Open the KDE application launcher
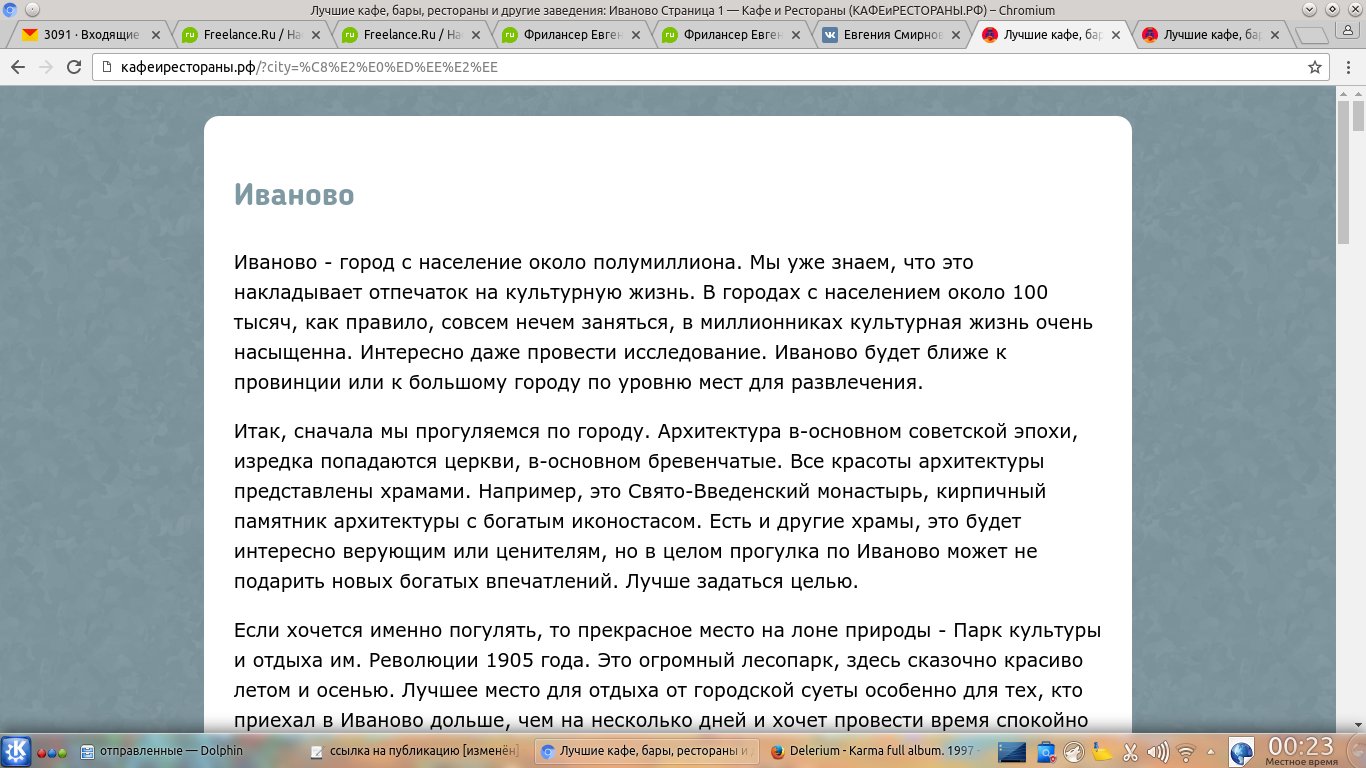The image size is (1366, 768). pyautogui.click(x=15, y=751)
